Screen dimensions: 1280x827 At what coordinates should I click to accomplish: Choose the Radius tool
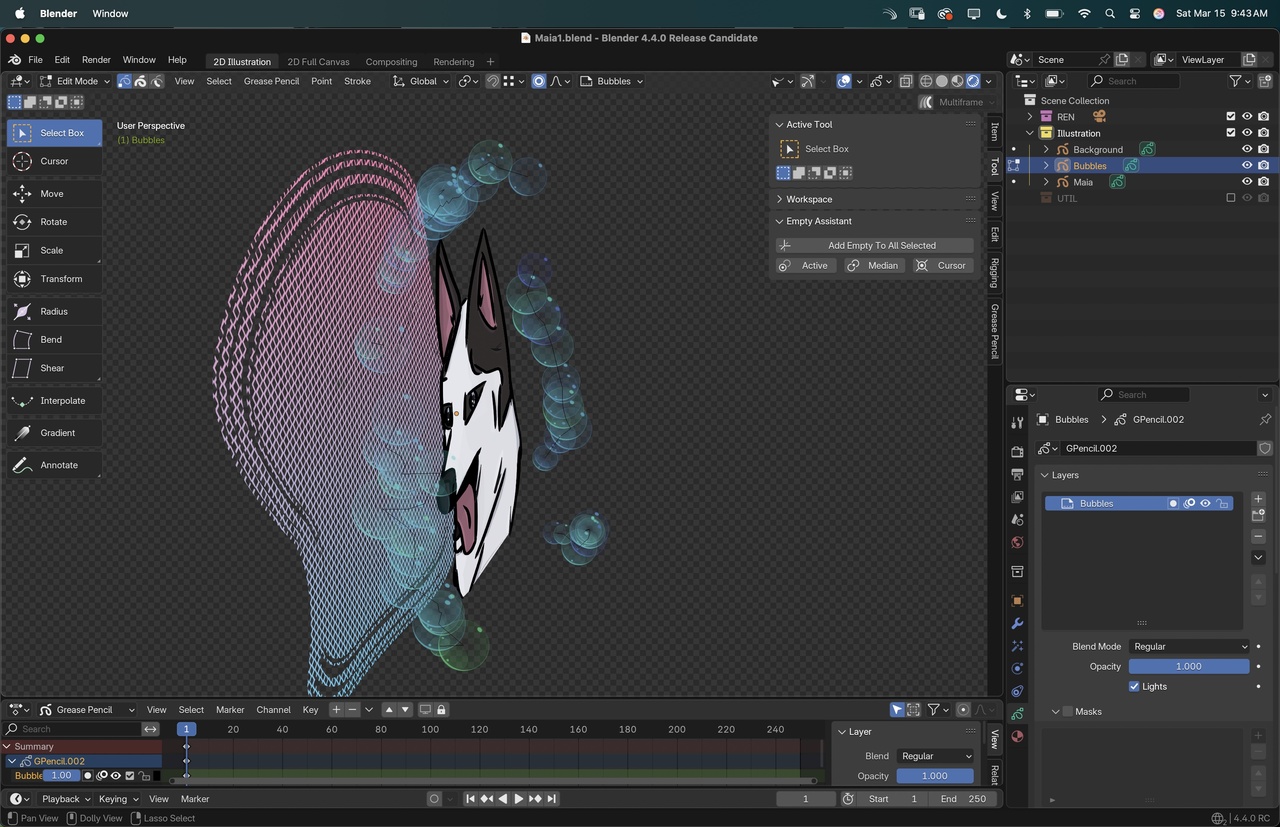coord(54,311)
